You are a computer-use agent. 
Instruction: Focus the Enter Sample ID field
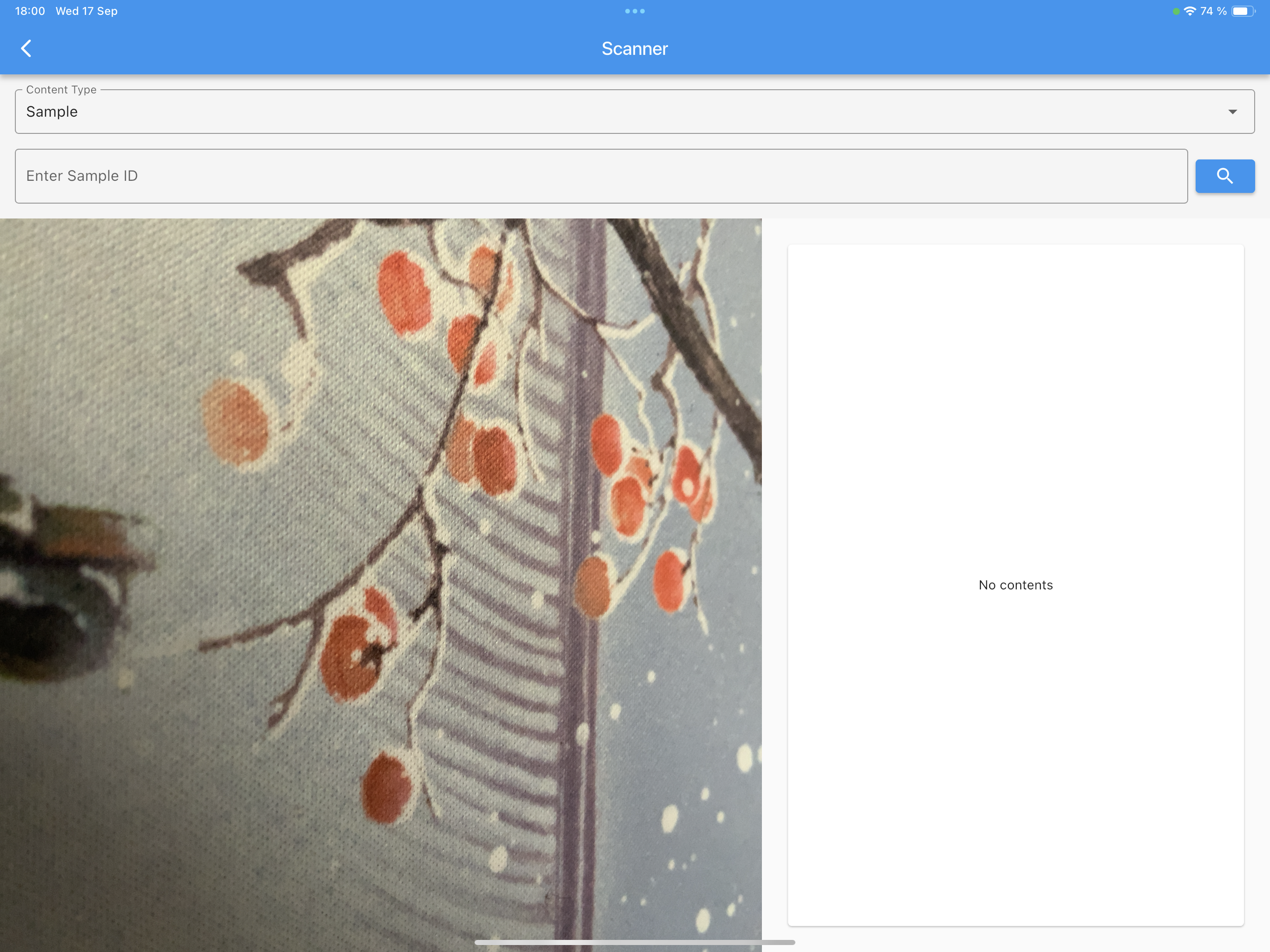(x=601, y=176)
